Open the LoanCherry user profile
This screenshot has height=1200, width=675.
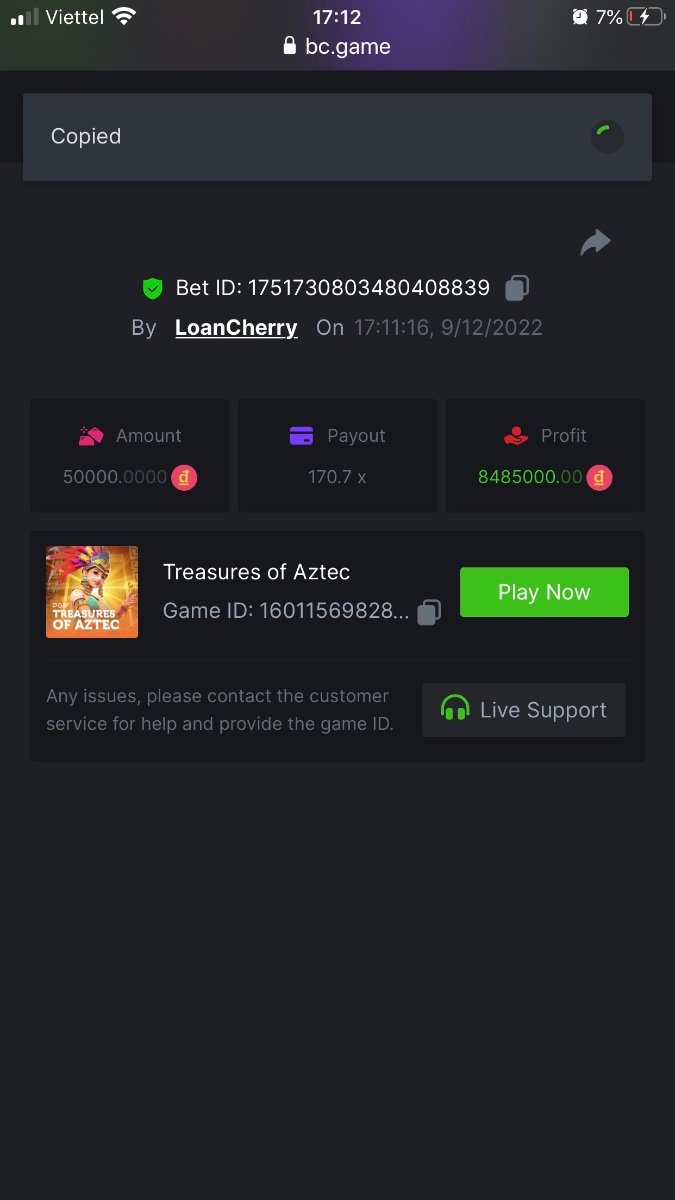pyautogui.click(x=236, y=328)
